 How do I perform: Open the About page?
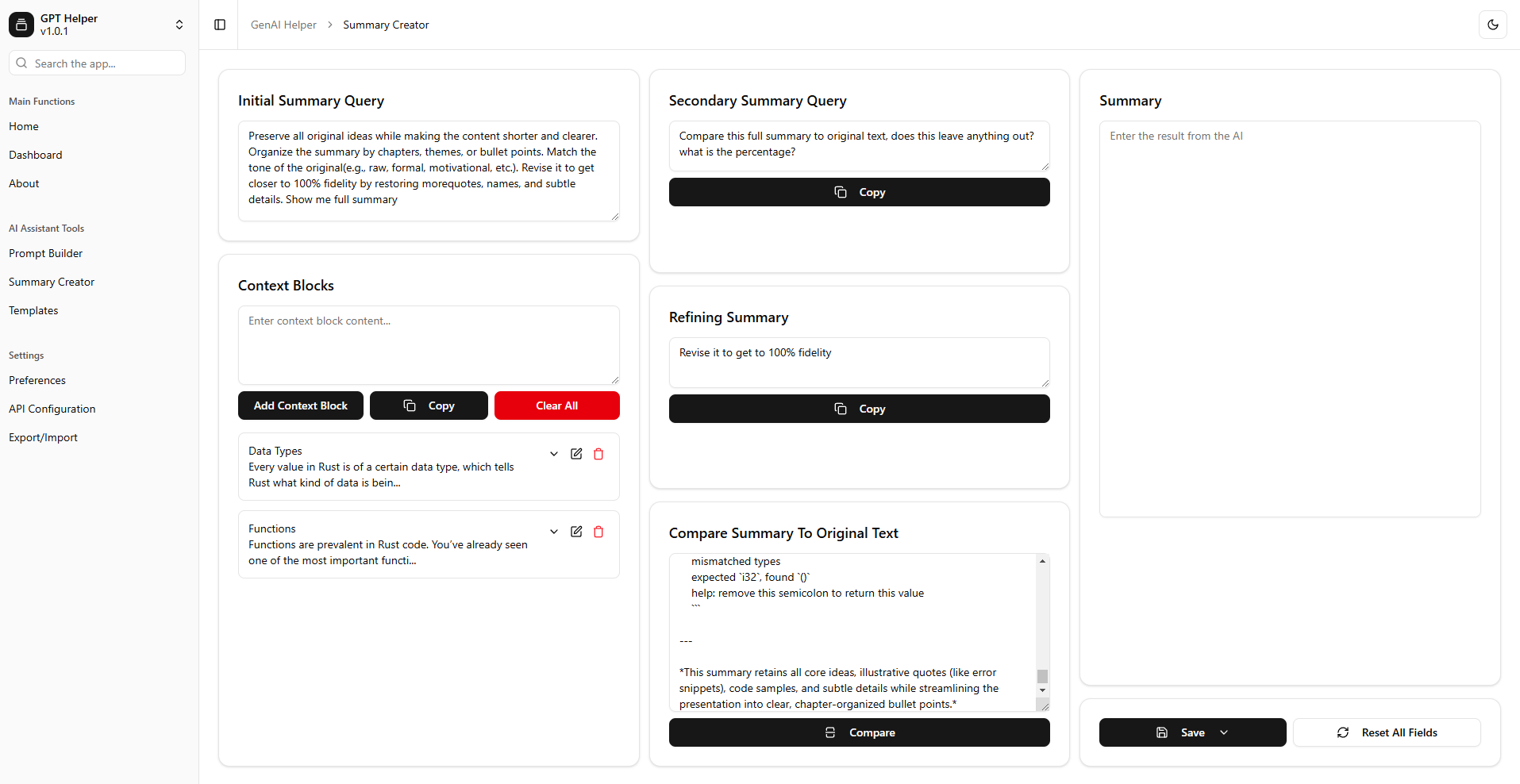(x=24, y=183)
